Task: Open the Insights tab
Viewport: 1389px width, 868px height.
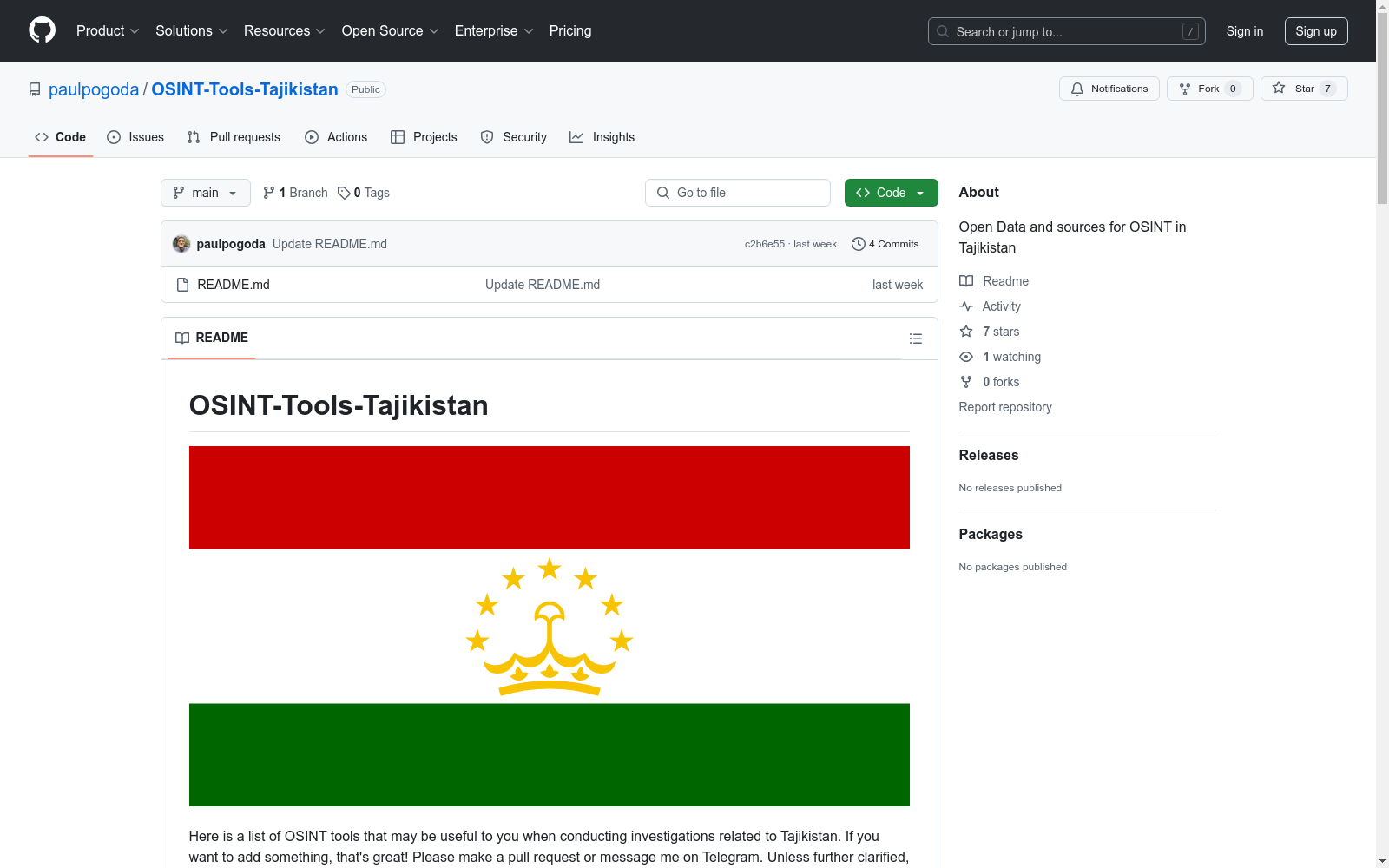Action: pyautogui.click(x=602, y=137)
